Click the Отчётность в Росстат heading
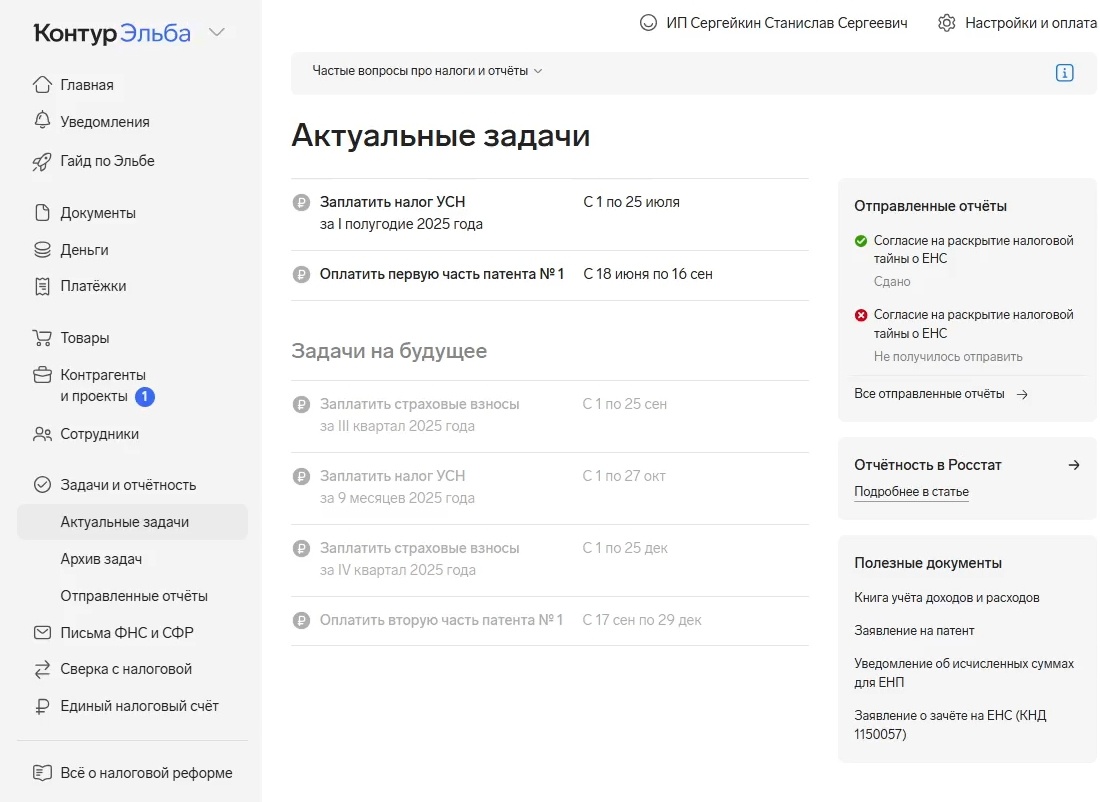 click(927, 465)
